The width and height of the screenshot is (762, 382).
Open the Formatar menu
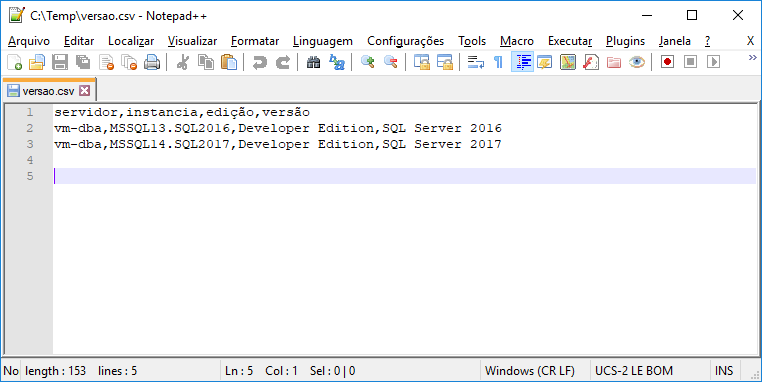(255, 41)
